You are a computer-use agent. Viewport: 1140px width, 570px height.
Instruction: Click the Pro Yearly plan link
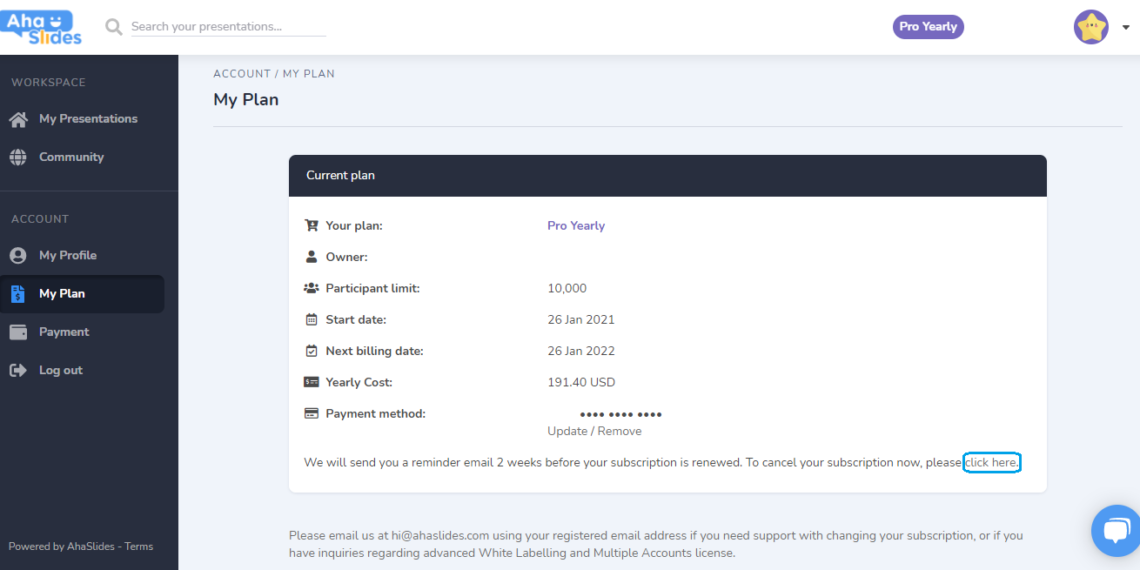coord(576,226)
